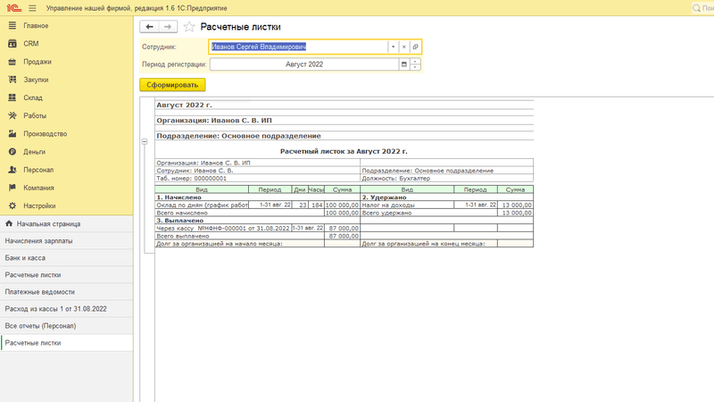Screen dimensions: 714x402
Task: Click the Сформировать button
Action: point(172,85)
